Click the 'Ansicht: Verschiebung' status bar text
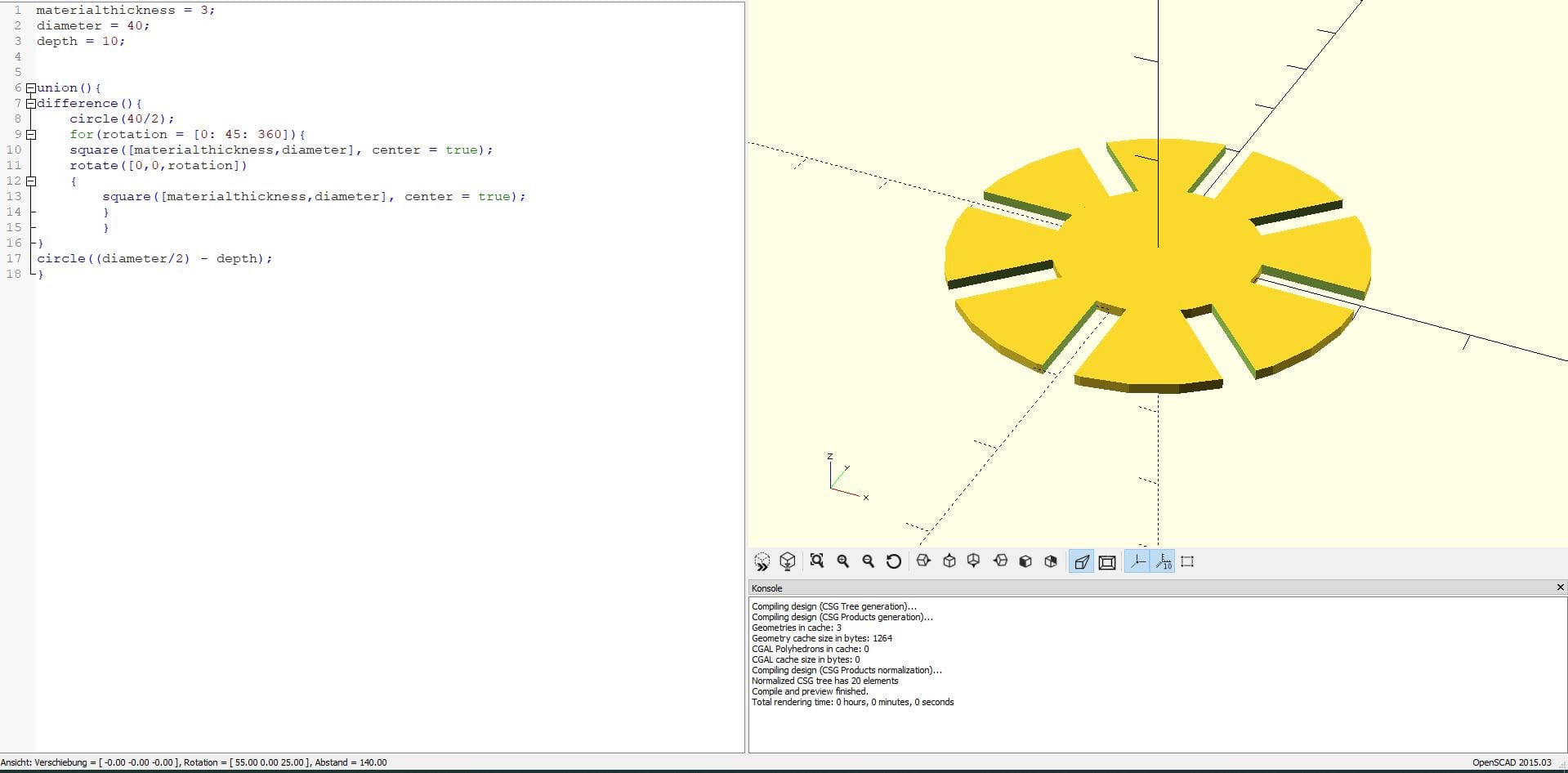Image resolution: width=1568 pixels, height=773 pixels. click(194, 762)
